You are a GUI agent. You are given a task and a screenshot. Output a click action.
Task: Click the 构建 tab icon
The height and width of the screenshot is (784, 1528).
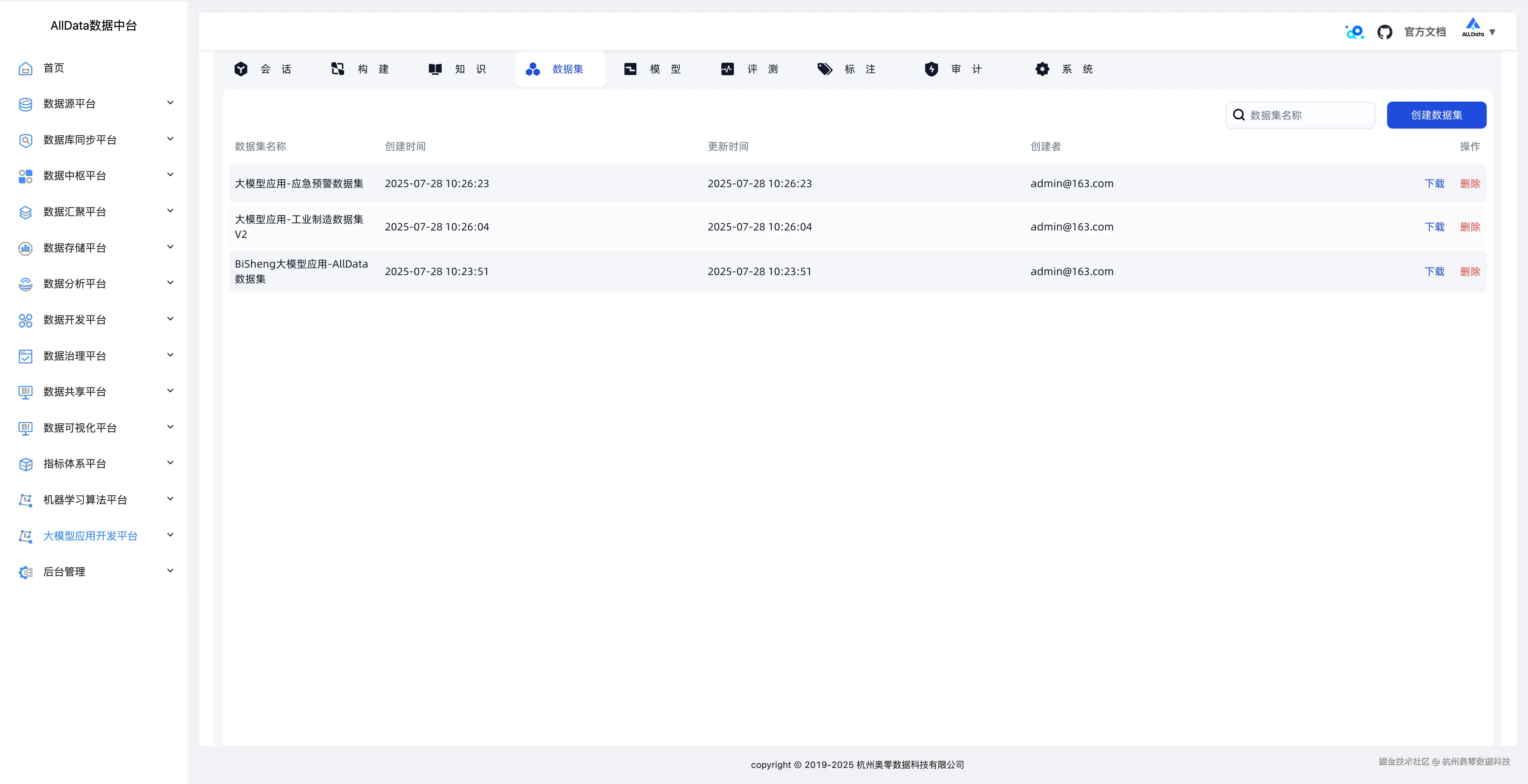[x=338, y=70]
